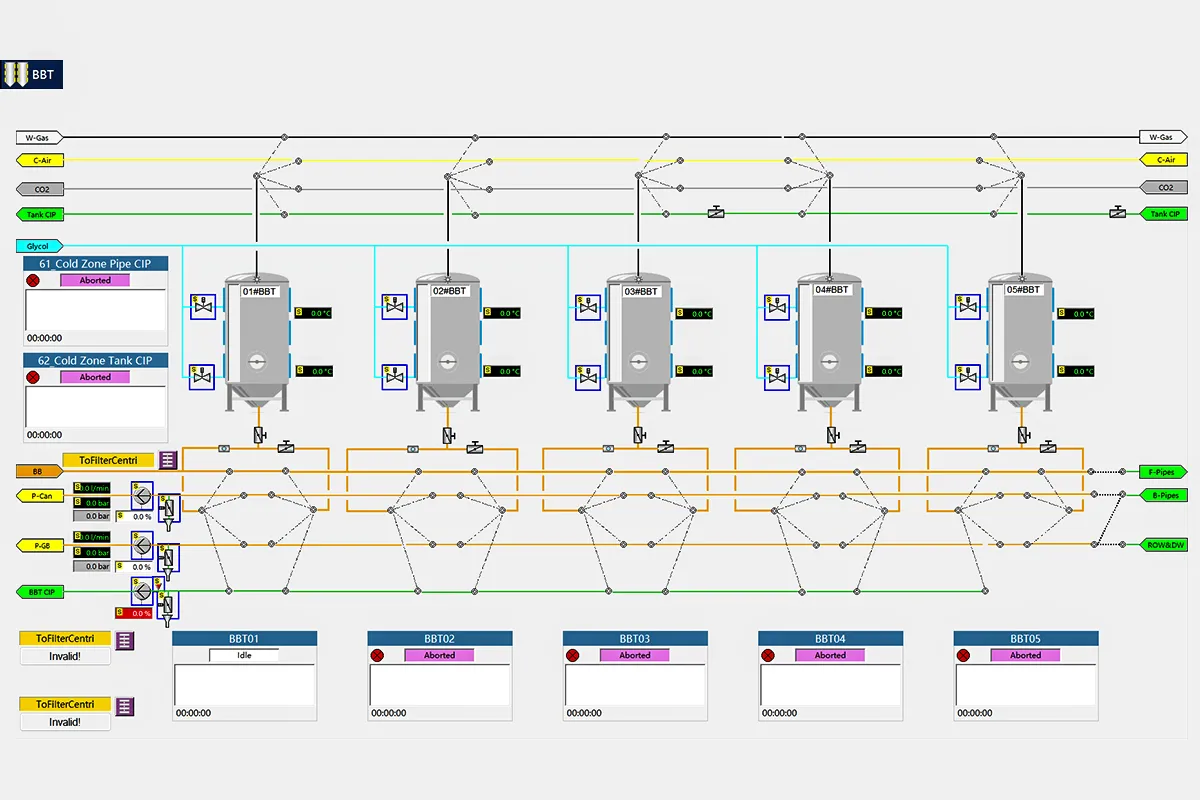Click the P-GB line tag
The width and height of the screenshot is (1200, 800).
pos(40,545)
